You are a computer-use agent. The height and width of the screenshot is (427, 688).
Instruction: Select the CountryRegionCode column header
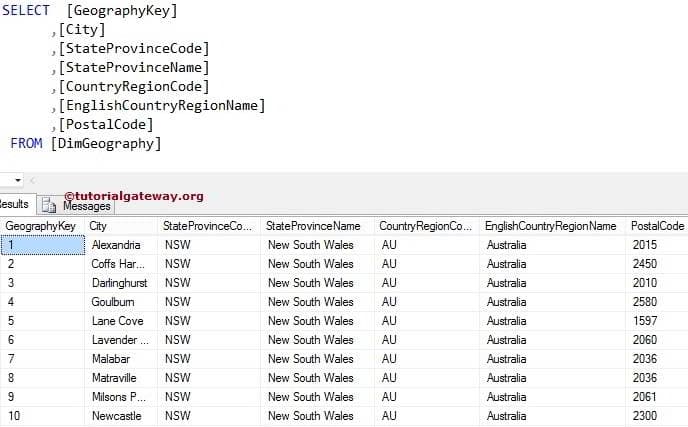[x=425, y=226]
